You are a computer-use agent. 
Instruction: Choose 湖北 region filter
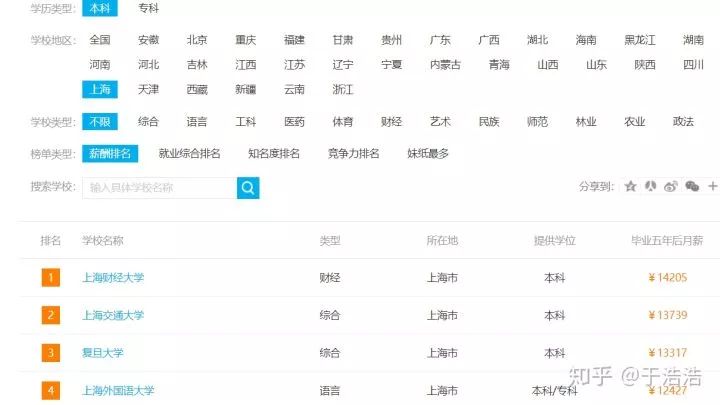click(x=538, y=40)
